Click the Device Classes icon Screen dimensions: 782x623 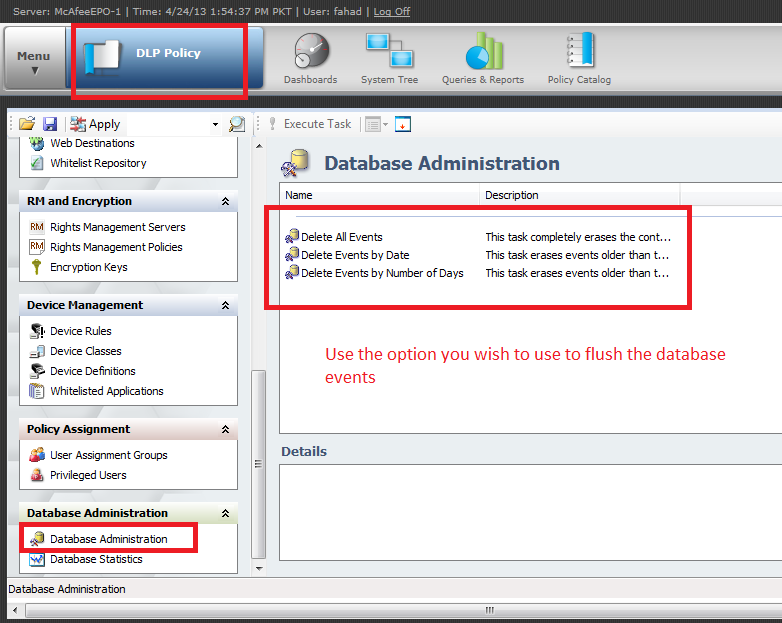pyautogui.click(x=37, y=351)
